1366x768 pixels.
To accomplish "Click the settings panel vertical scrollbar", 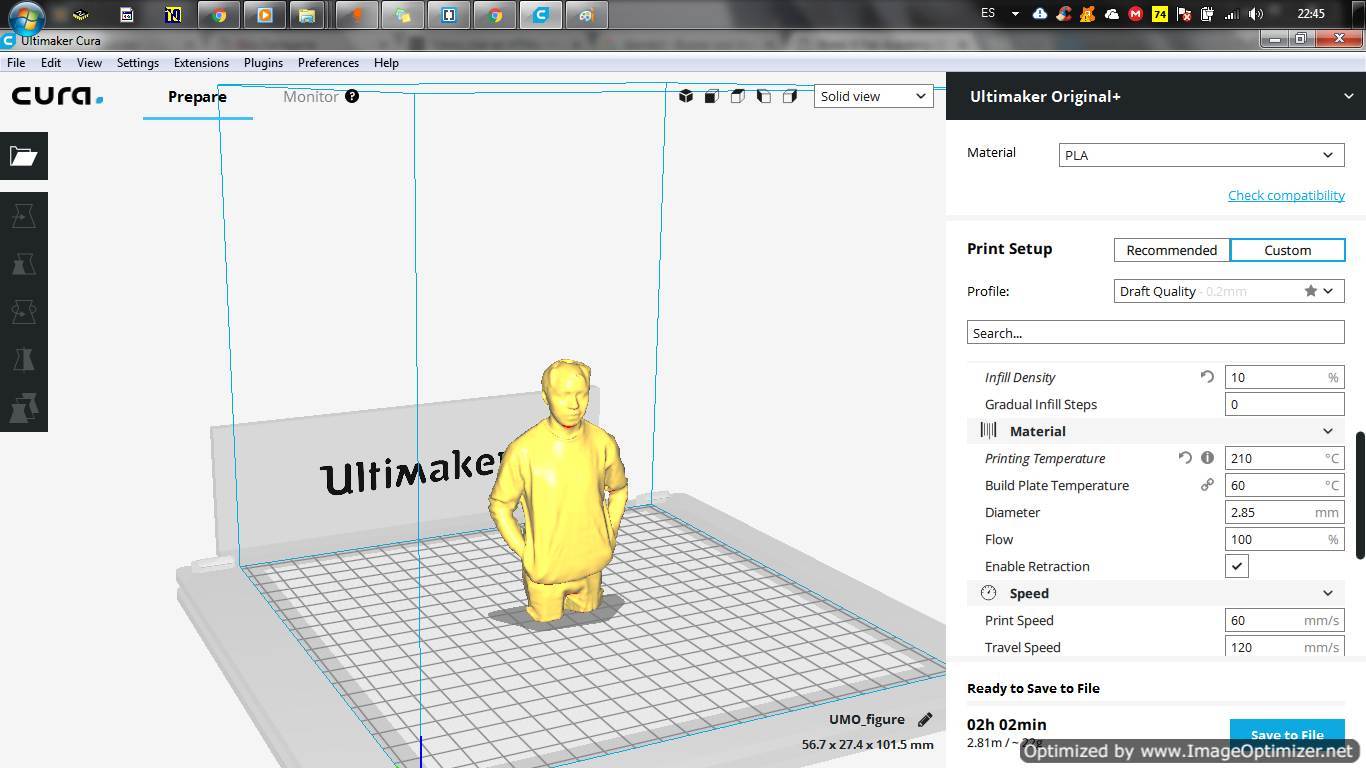I will coord(1360,495).
